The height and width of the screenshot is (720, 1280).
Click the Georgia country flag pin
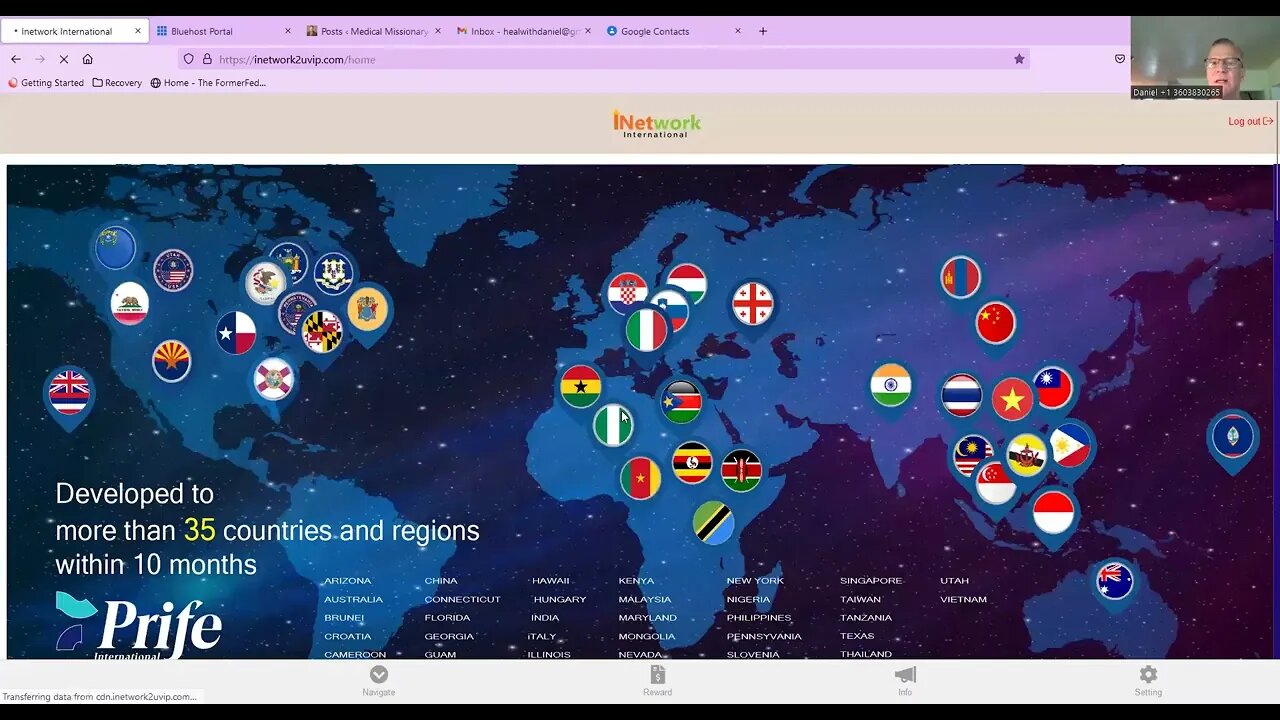pyautogui.click(x=752, y=304)
